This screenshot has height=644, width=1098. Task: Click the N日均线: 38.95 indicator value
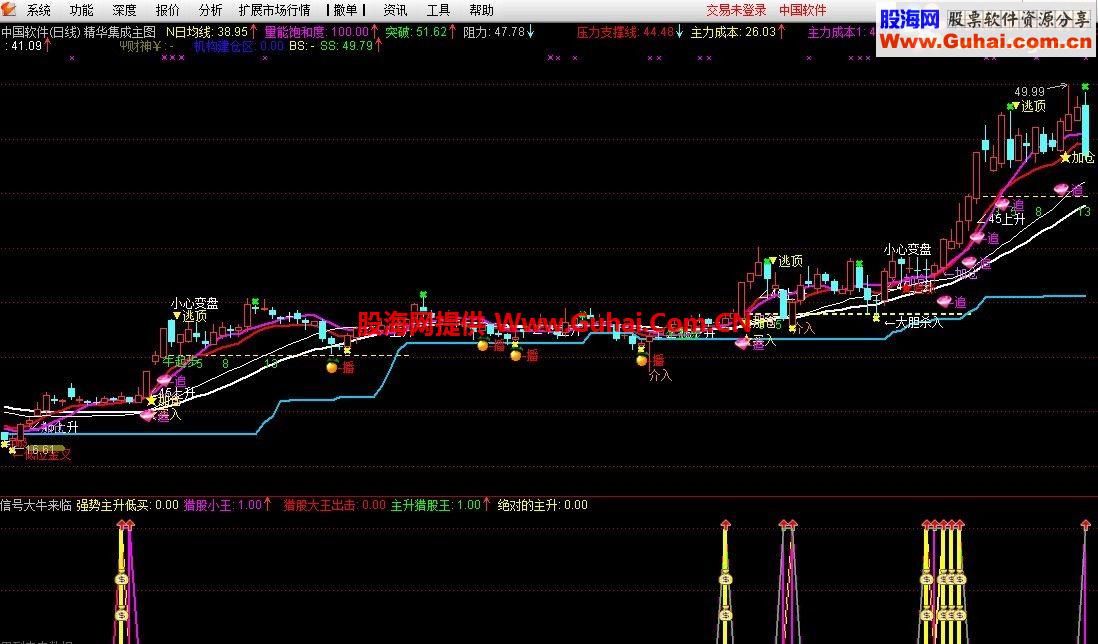click(207, 32)
